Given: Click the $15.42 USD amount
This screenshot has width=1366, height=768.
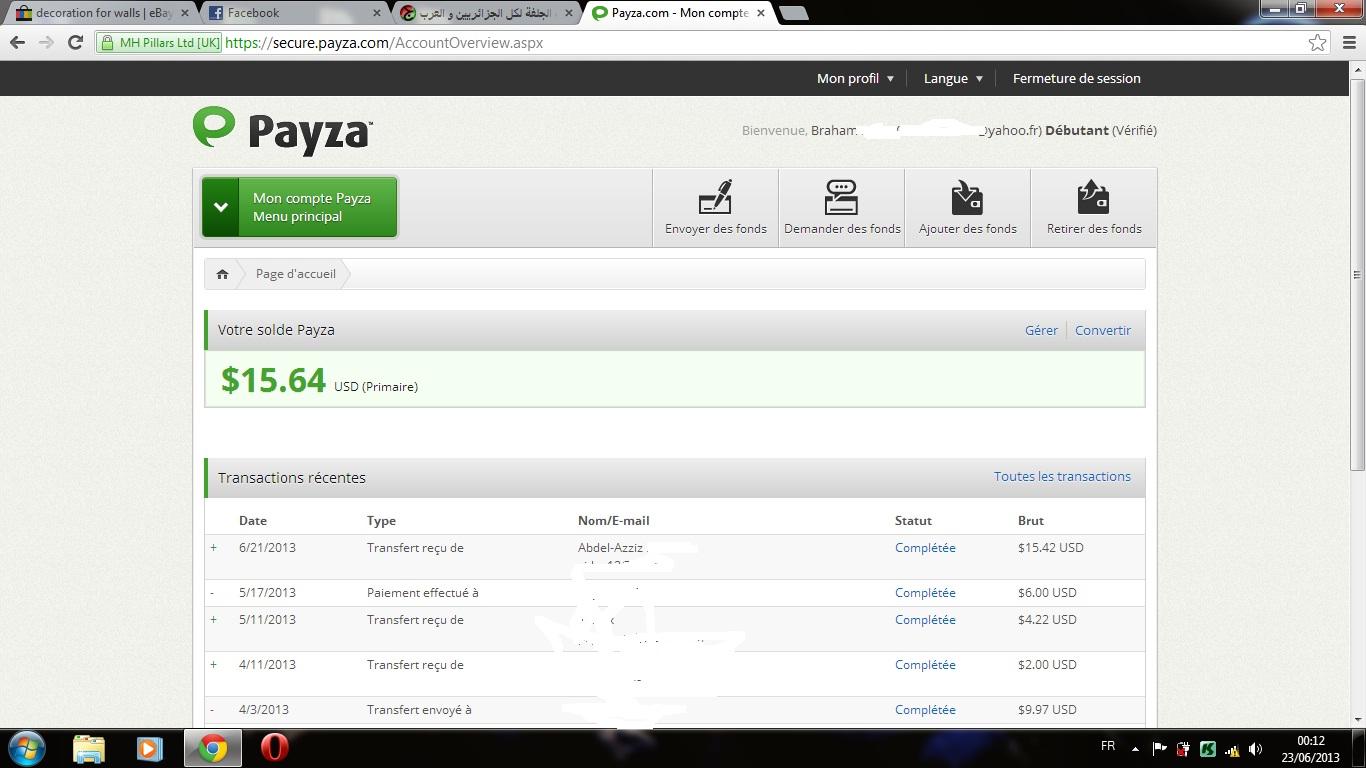Looking at the screenshot, I should (x=1050, y=548).
